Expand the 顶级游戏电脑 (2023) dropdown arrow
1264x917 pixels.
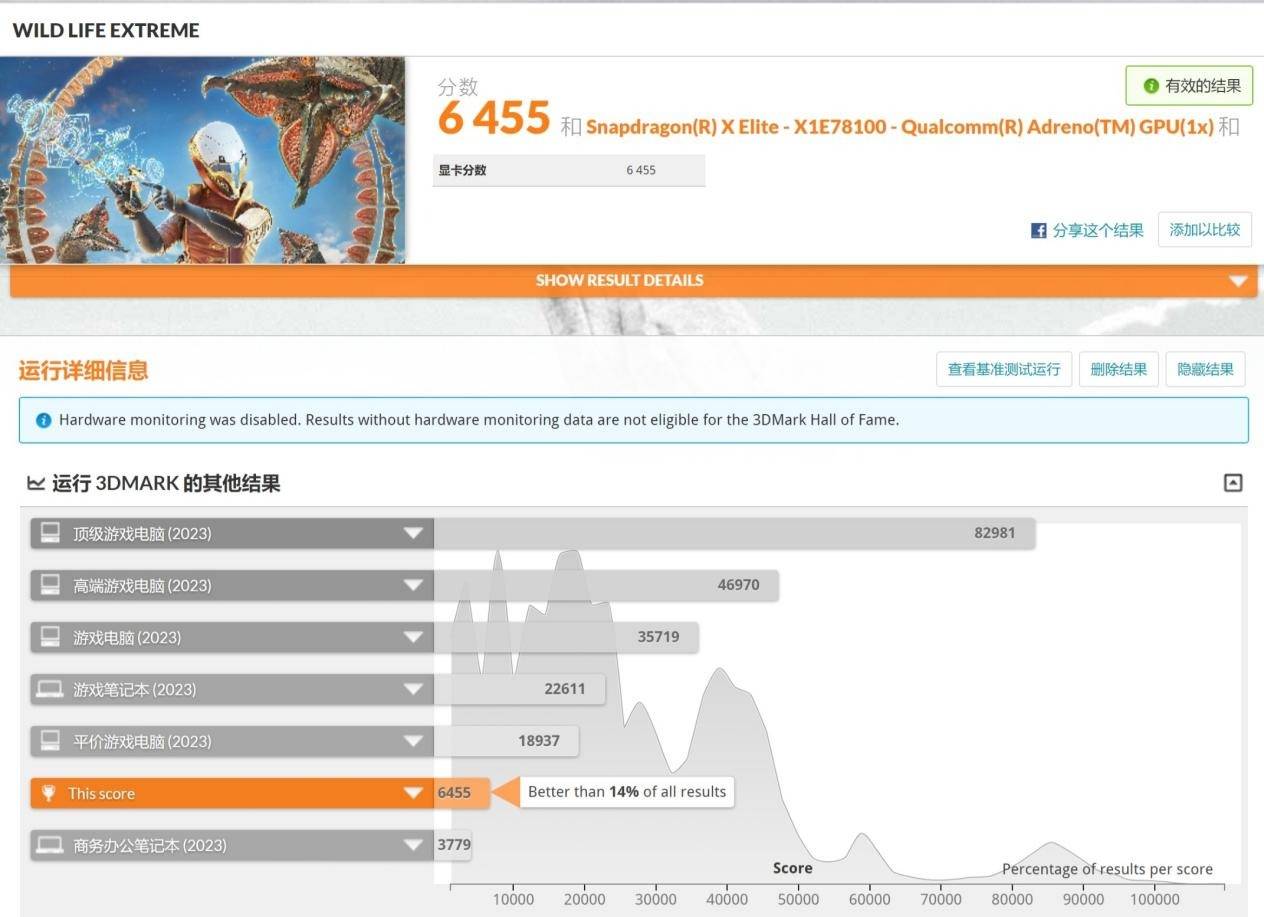[x=413, y=533]
